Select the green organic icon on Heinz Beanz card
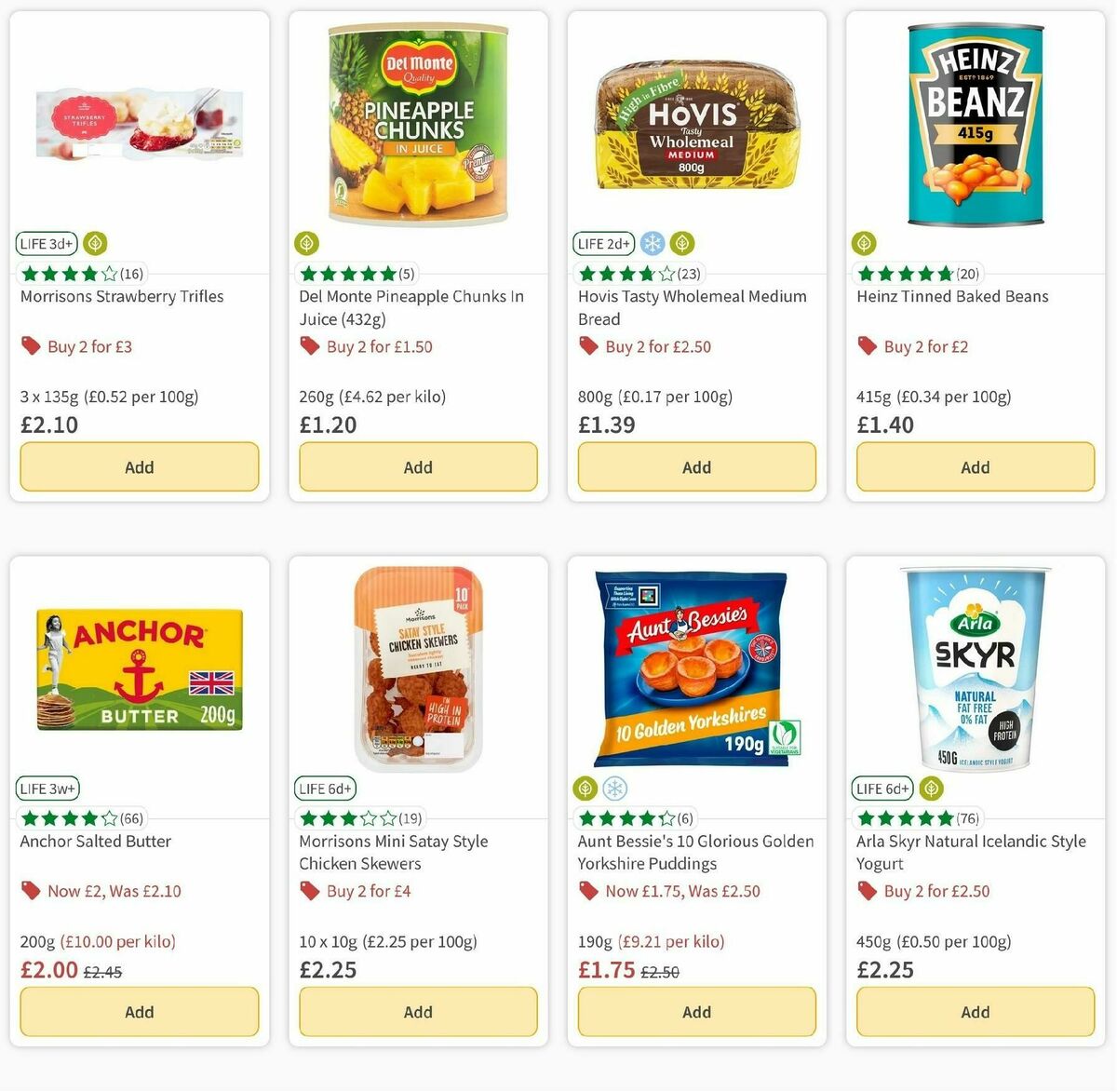The image size is (1117, 1092). [x=863, y=242]
